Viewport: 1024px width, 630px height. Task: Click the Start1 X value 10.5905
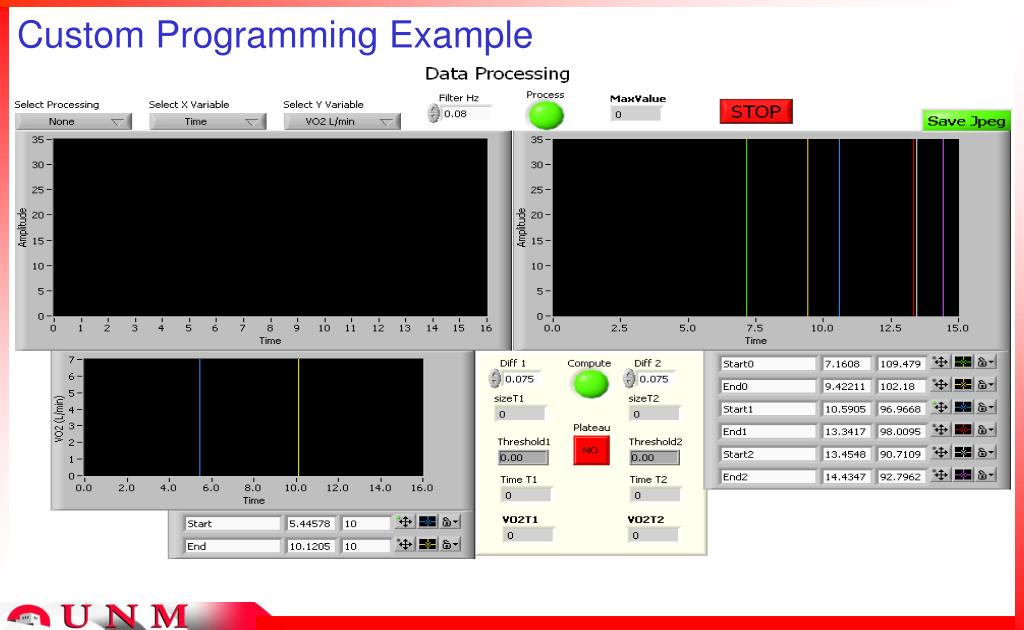coord(846,409)
